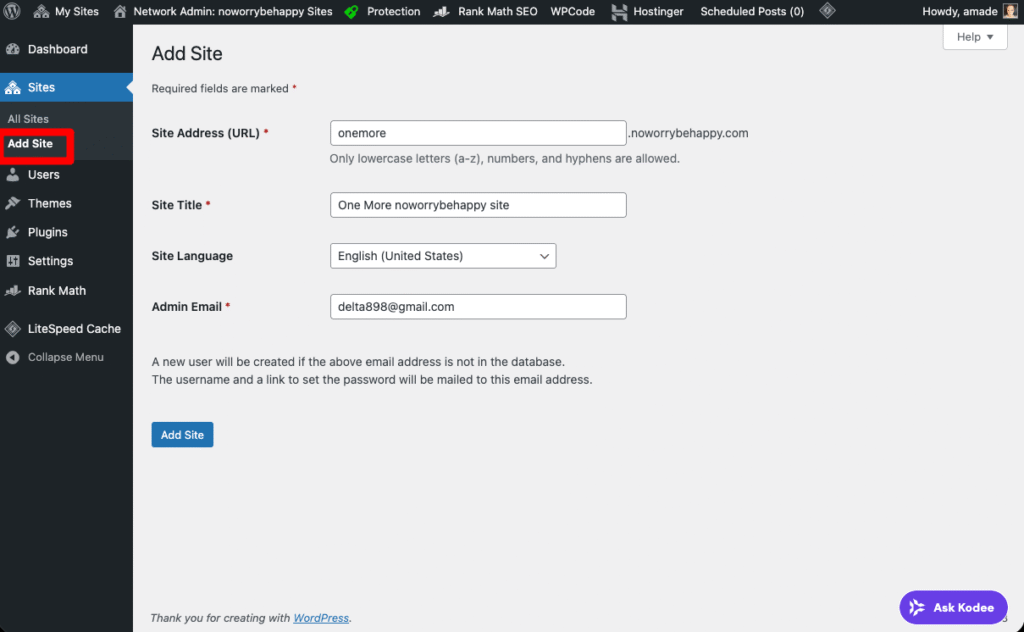Open the My Sites menu

[67, 12]
